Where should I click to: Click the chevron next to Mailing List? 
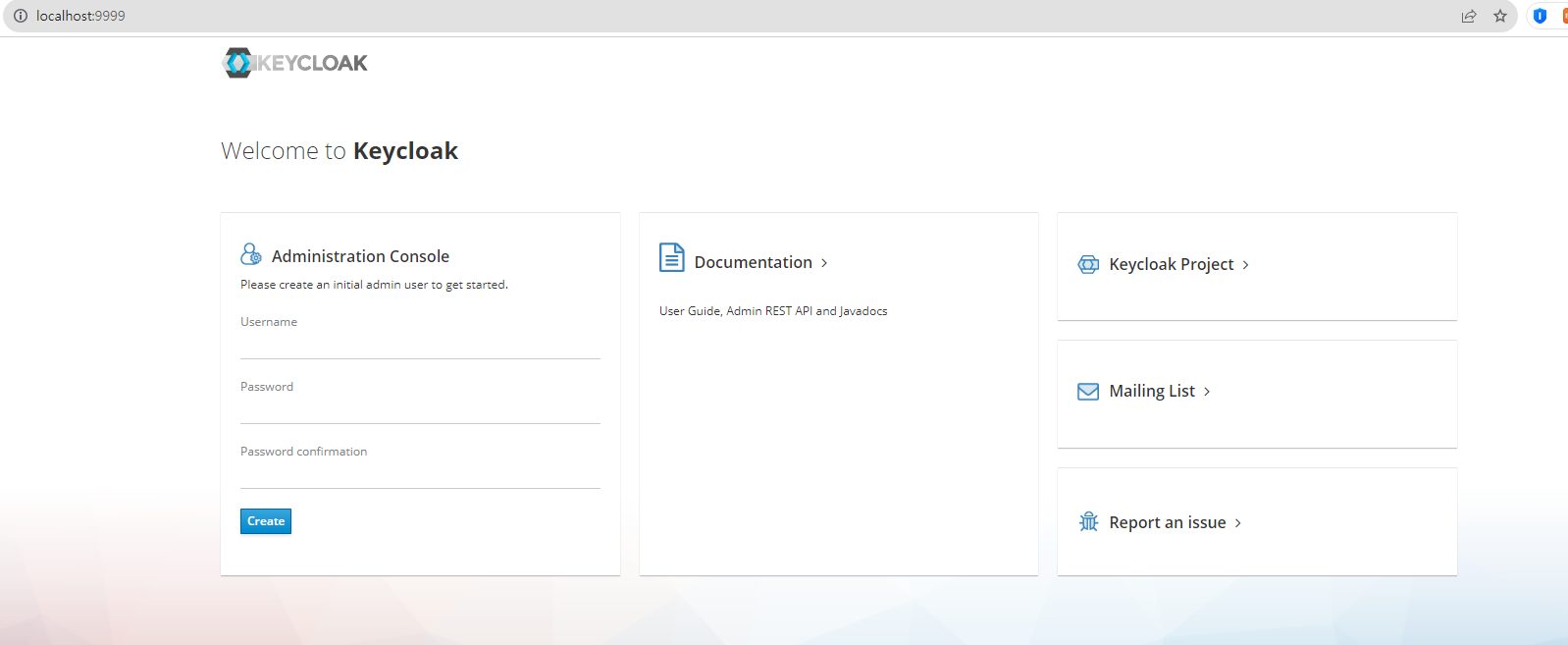[x=1207, y=392]
